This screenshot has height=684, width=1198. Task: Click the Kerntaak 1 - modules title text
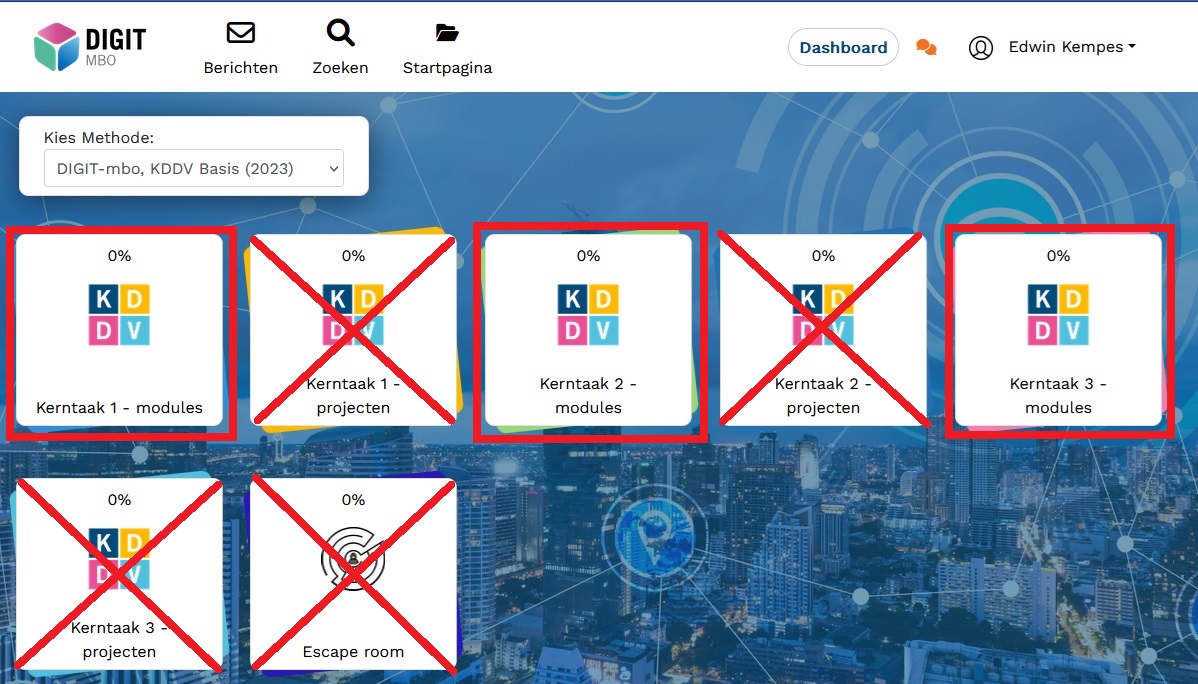click(x=119, y=407)
